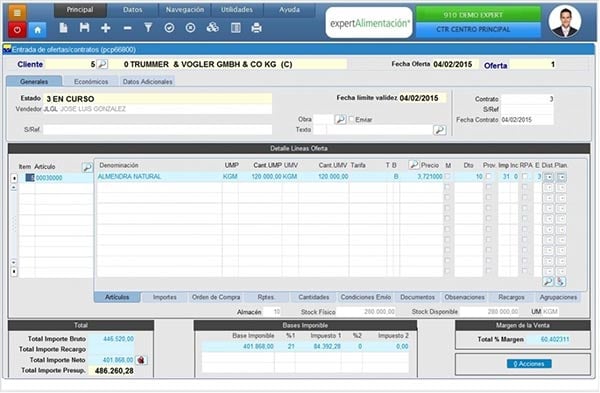Click the Fecha límite validez date field
Screen dimensions: 600x393
coord(422,98)
